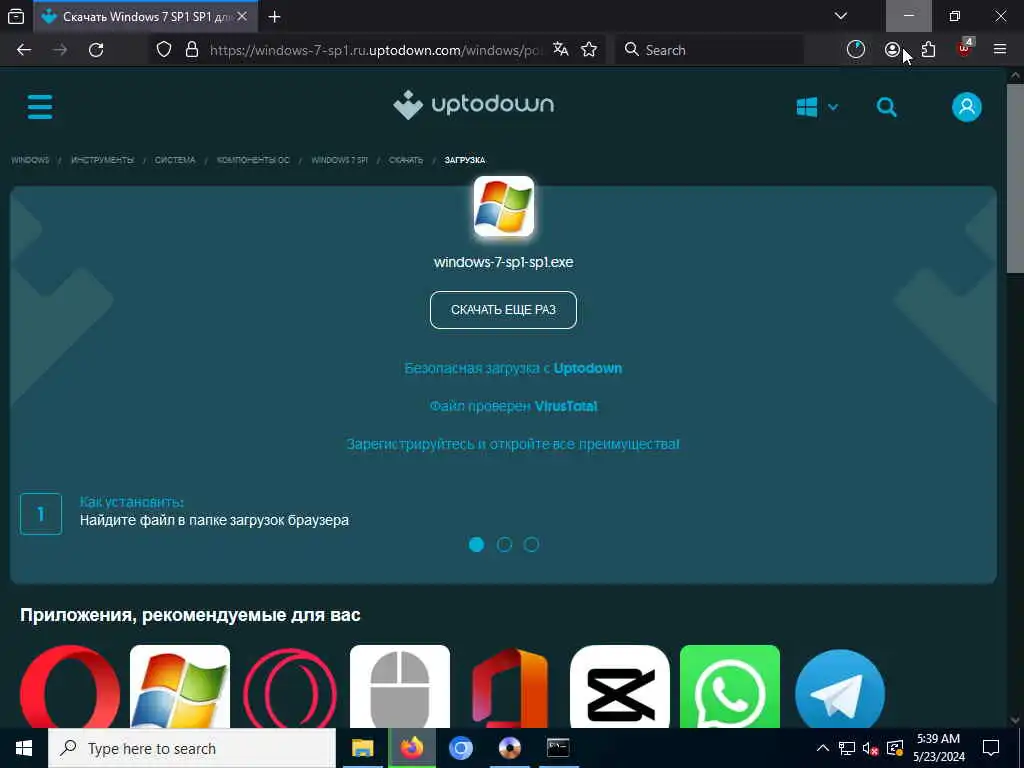1024x768 pixels.
Task: Click the shield tracking protection icon
Action: (164, 50)
